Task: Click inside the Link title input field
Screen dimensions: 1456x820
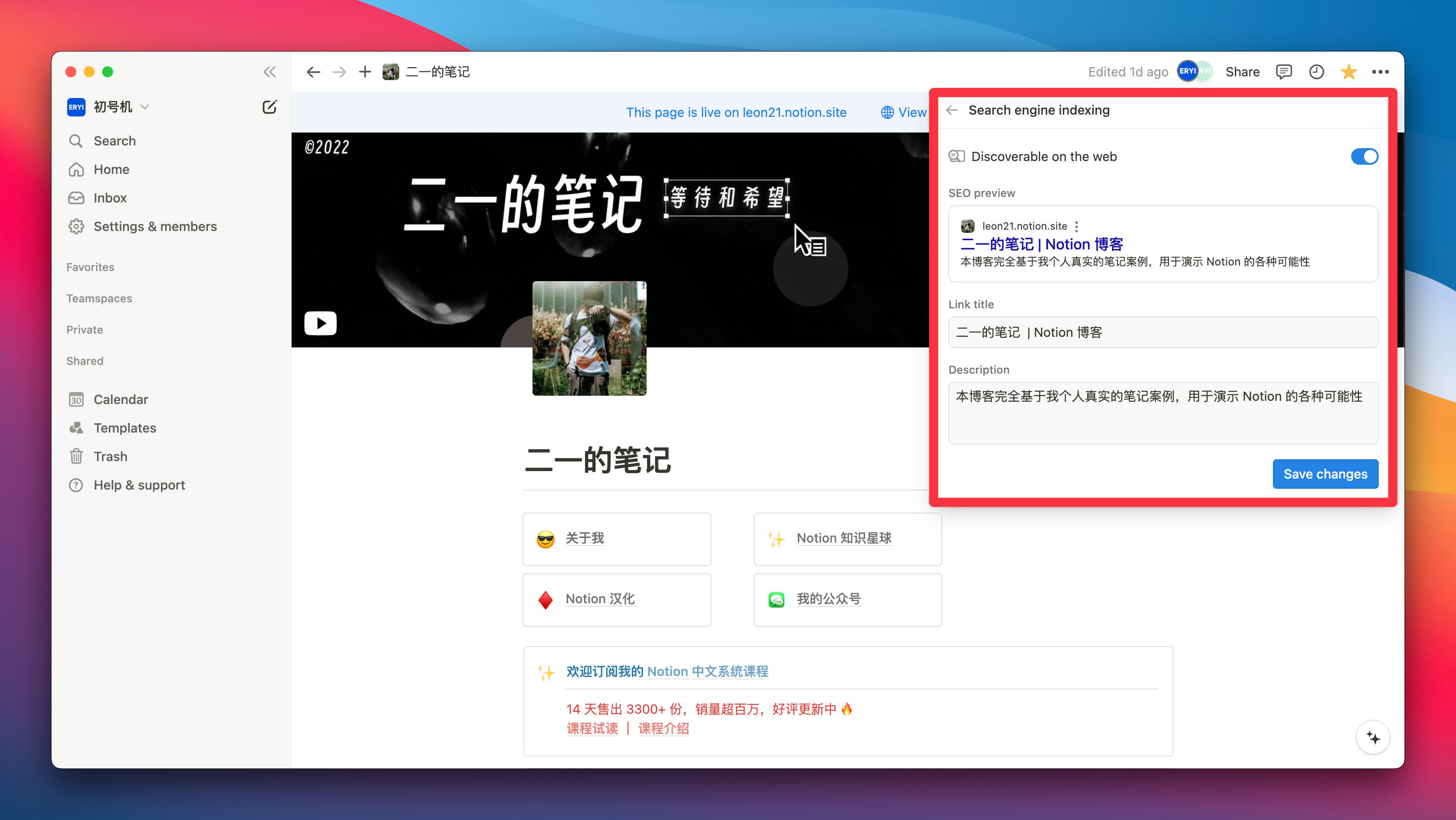Action: [1163, 332]
